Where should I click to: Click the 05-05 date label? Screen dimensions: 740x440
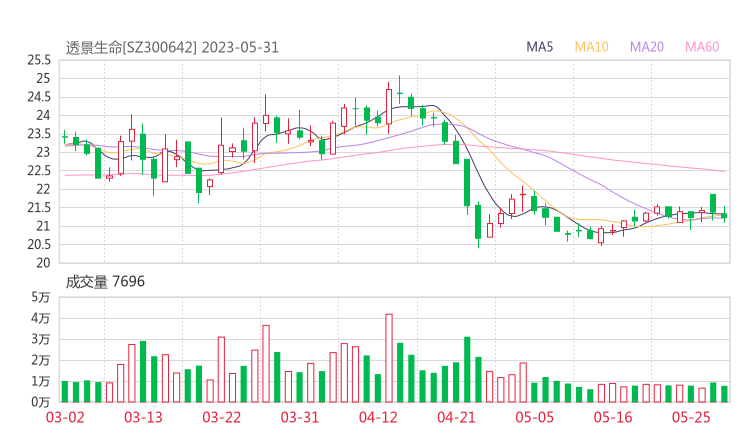pyautogui.click(x=534, y=417)
